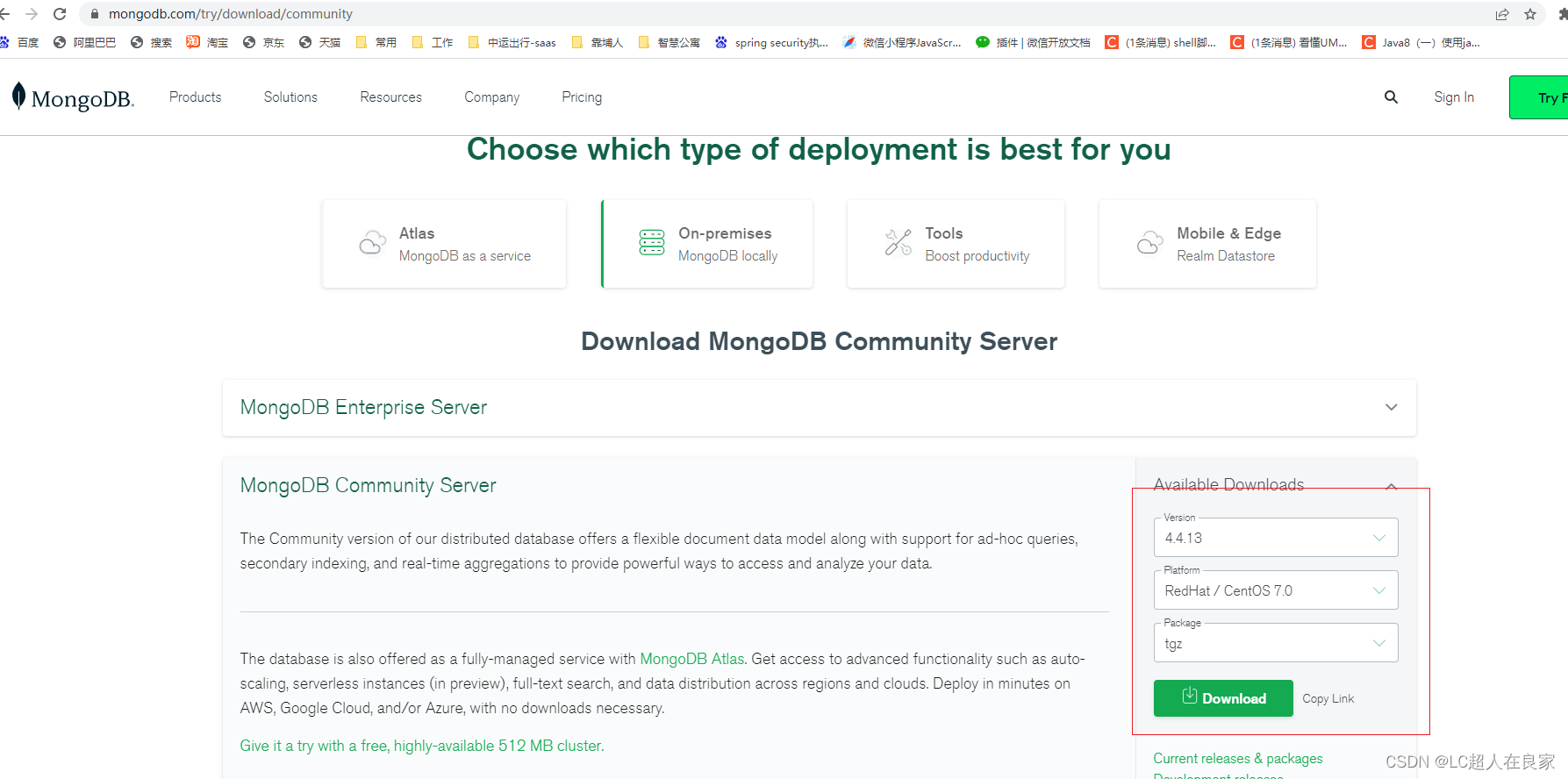1568x779 pixels.
Task: Go to the Pricing page
Action: (x=582, y=97)
